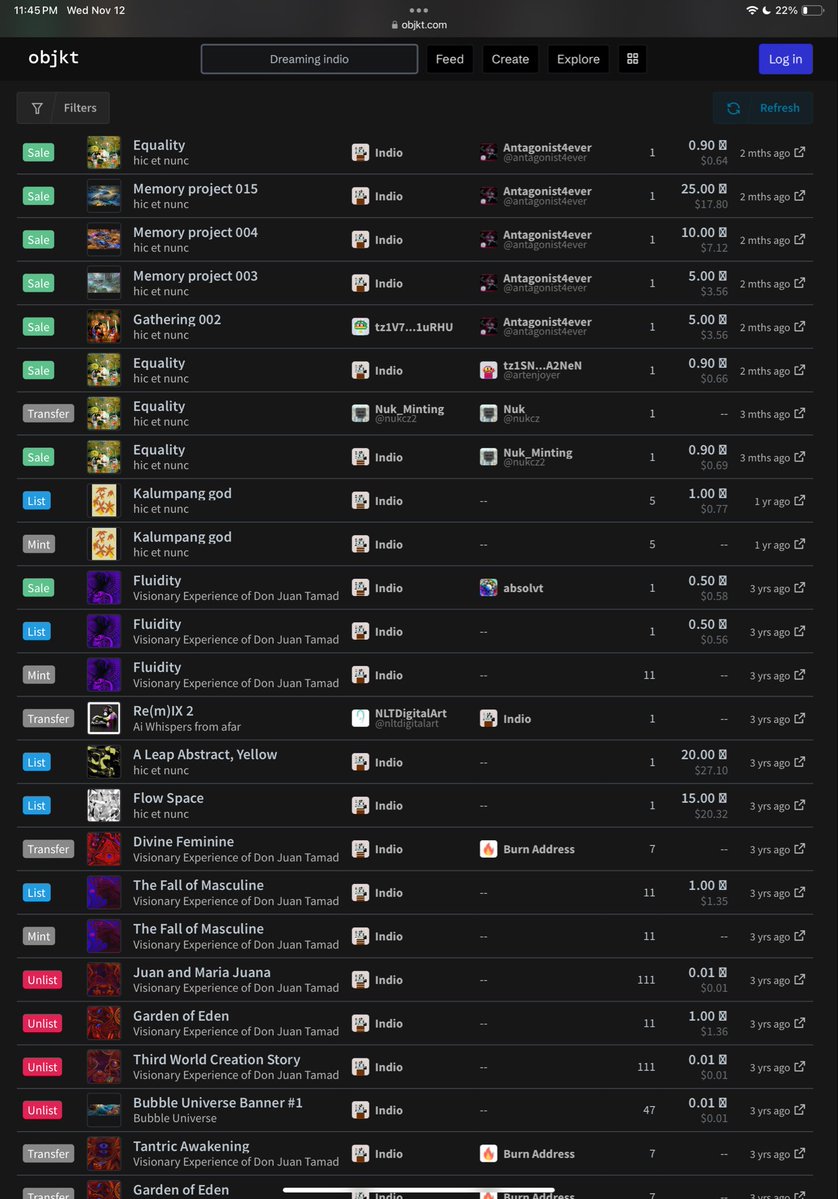The height and width of the screenshot is (1199, 838).
Task: Open Juan and Maria Juana title
Action: coord(202,973)
